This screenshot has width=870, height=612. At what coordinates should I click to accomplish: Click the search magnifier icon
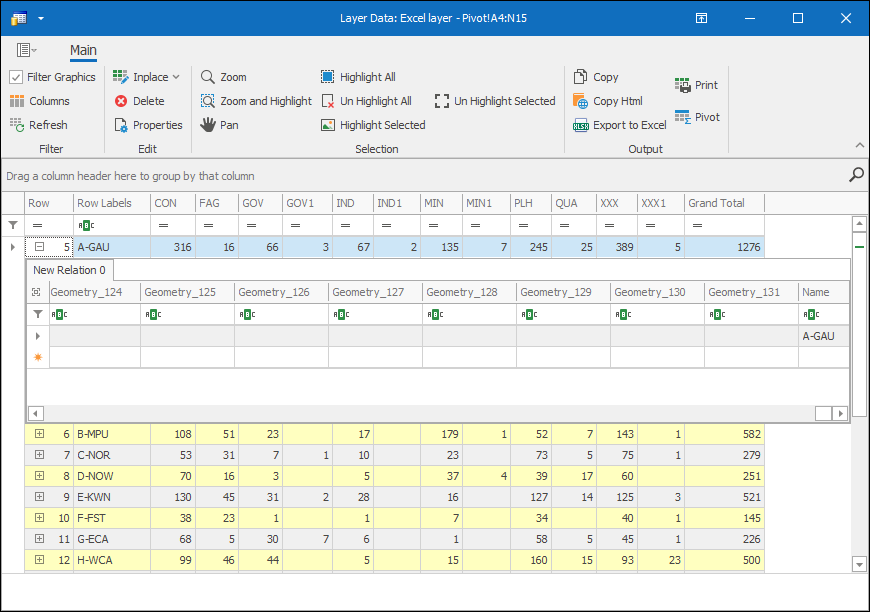click(856, 175)
